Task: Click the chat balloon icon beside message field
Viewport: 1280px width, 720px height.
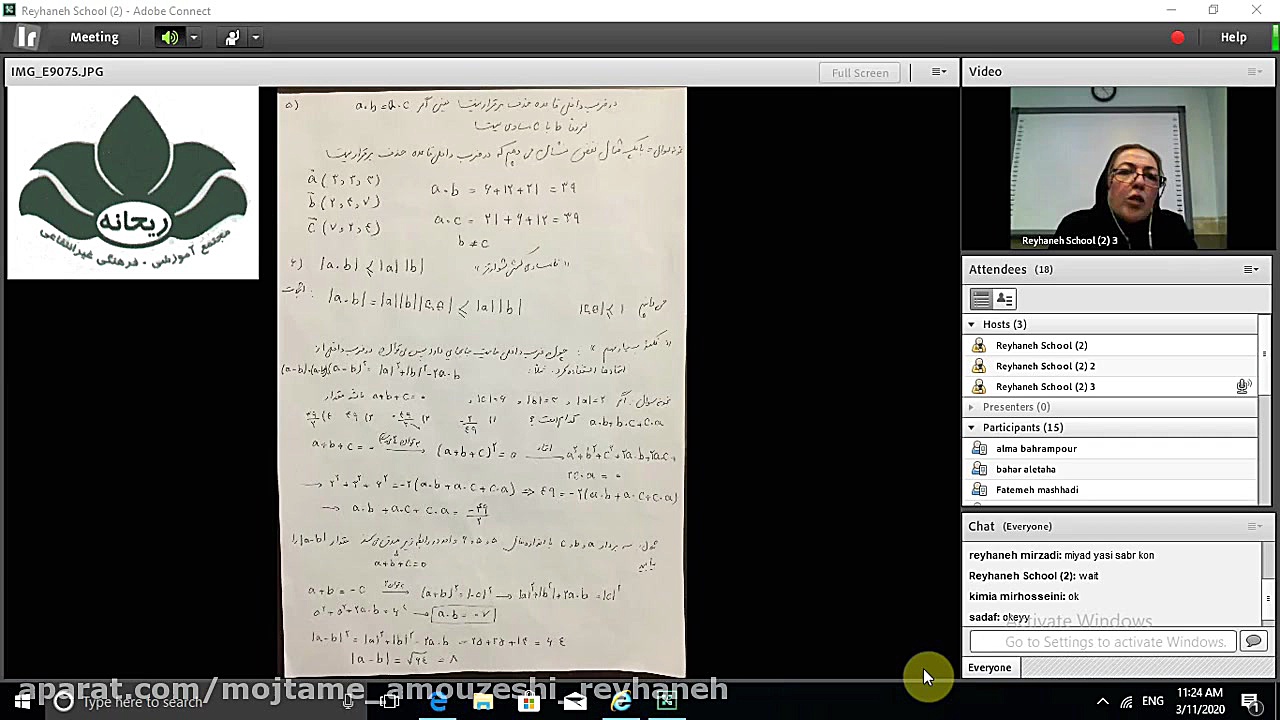Action: [1254, 641]
